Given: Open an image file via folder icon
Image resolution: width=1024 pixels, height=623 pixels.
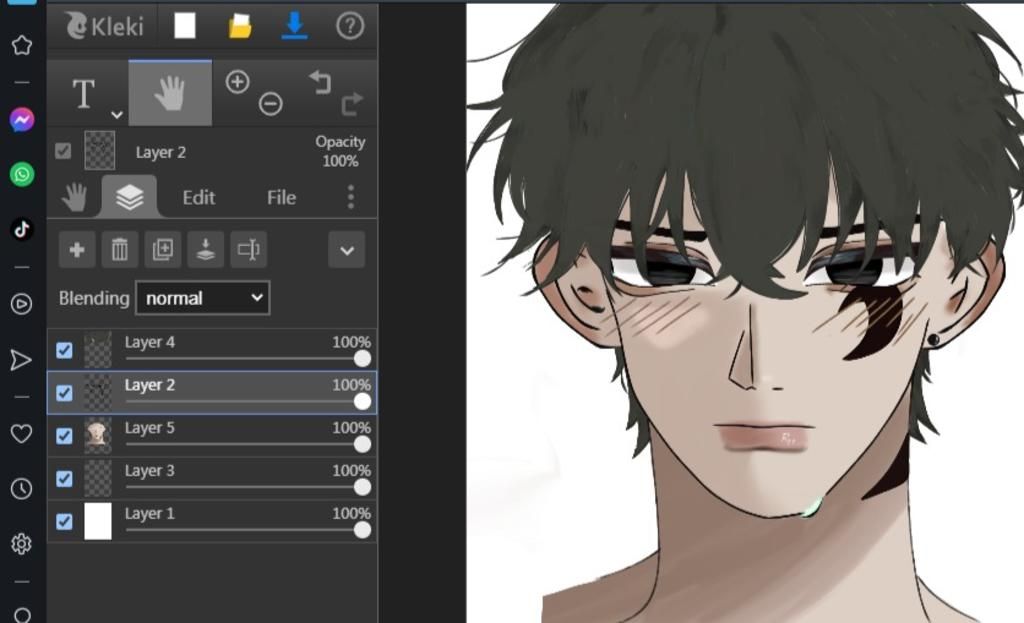Looking at the screenshot, I should pyautogui.click(x=240, y=26).
